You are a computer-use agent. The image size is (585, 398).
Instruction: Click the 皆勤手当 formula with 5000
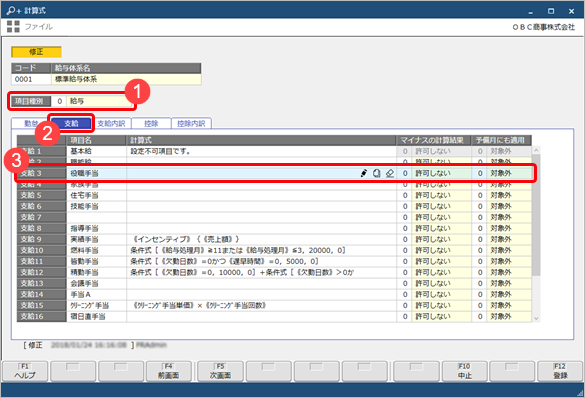point(261,261)
